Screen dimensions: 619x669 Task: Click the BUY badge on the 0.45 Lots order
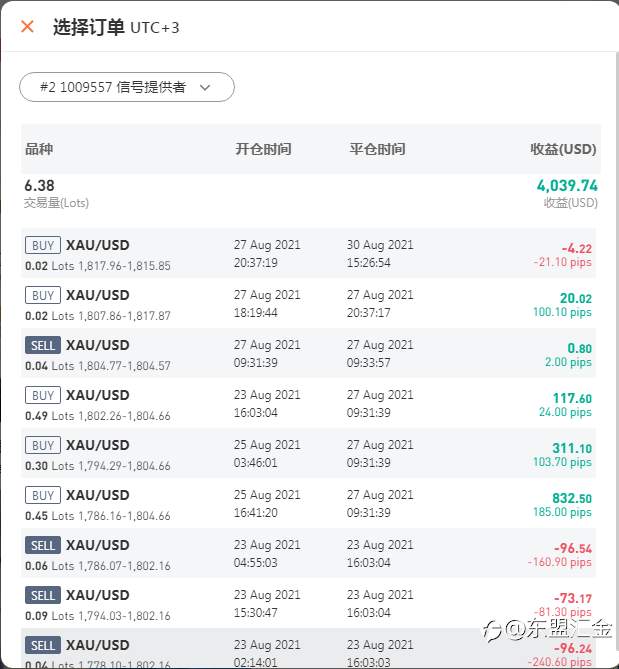pyautogui.click(x=43, y=495)
